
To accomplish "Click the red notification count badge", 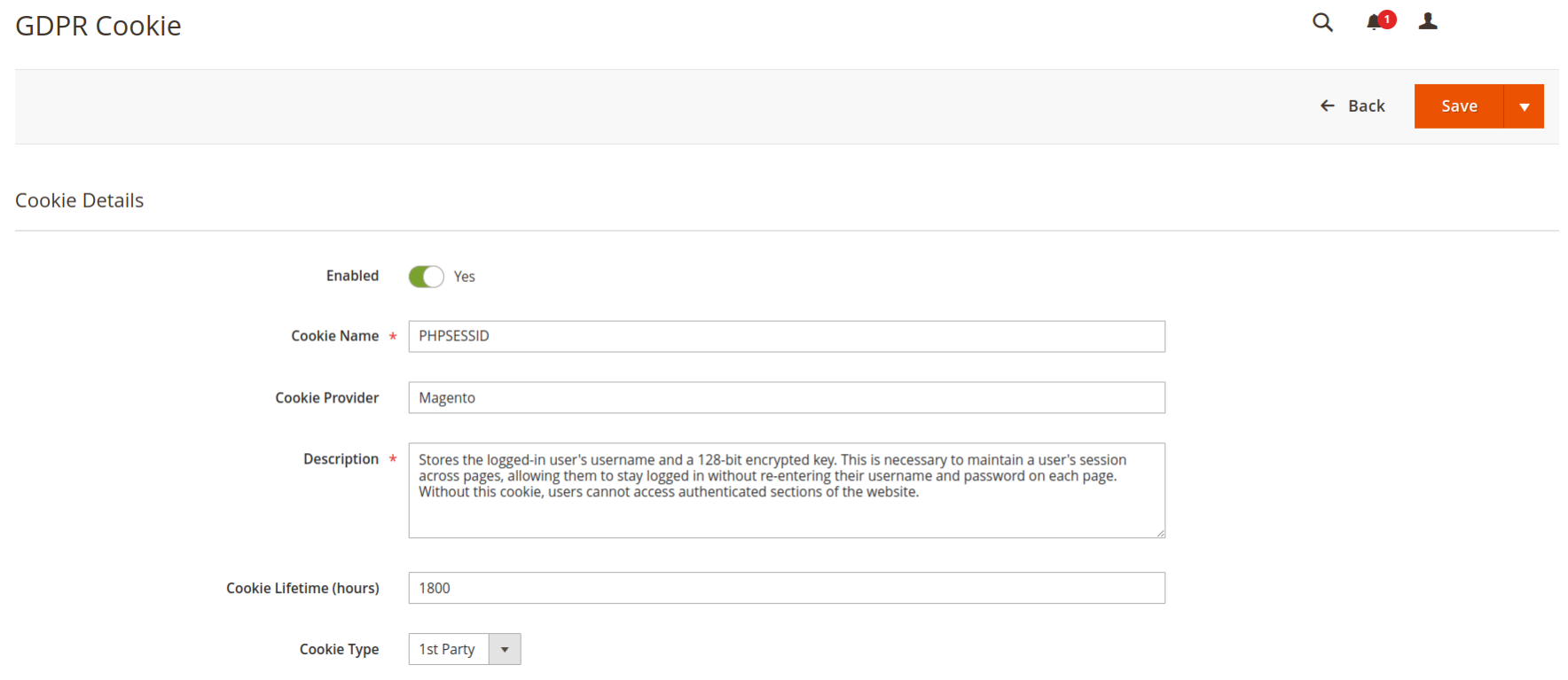I will point(1387,19).
